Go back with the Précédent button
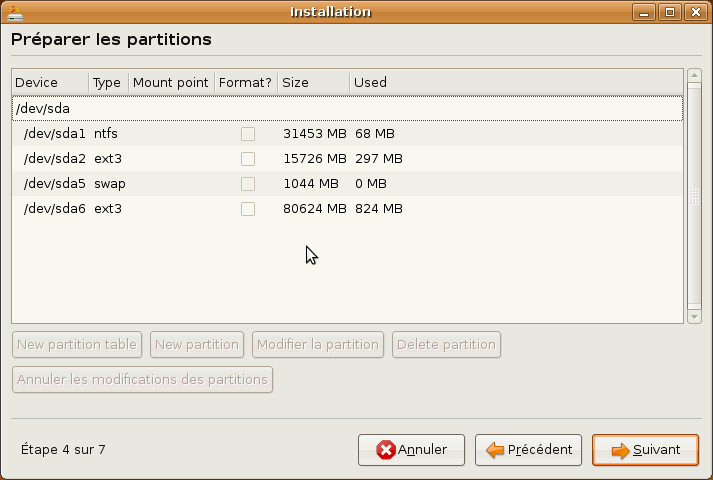 (528, 450)
